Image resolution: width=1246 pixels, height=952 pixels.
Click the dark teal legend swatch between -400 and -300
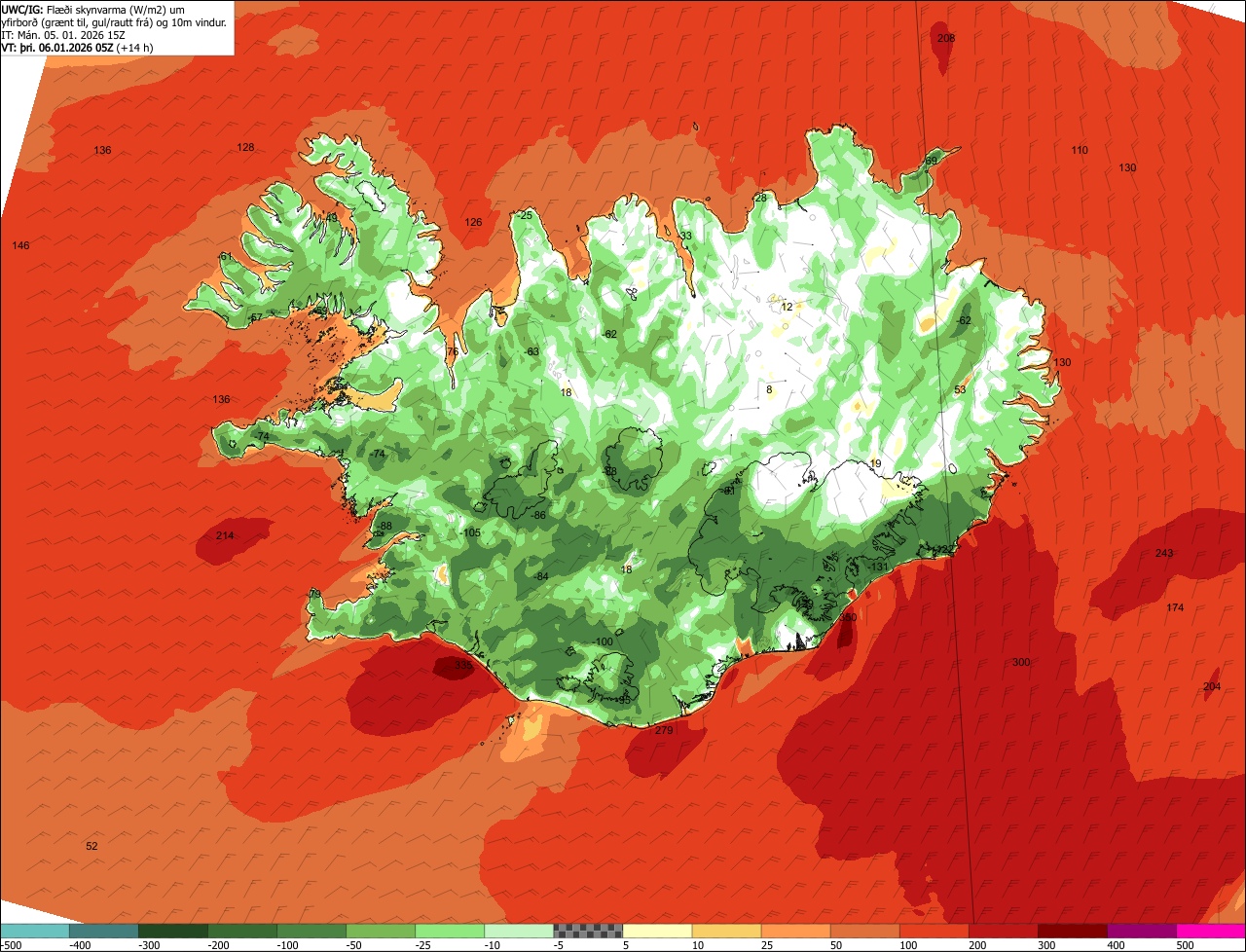104,930
